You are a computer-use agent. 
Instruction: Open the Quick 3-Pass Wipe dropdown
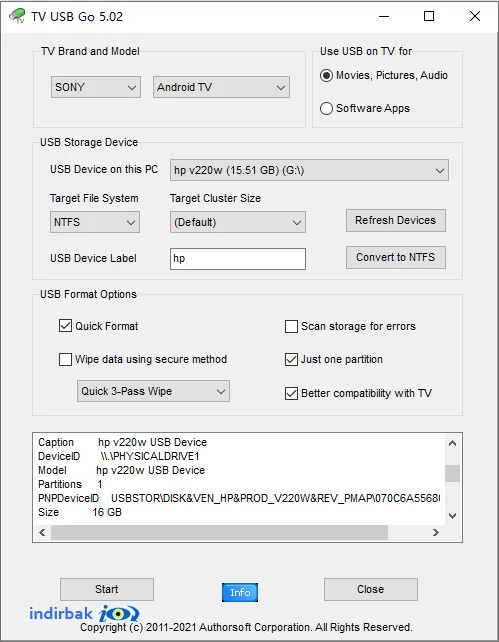[154, 391]
